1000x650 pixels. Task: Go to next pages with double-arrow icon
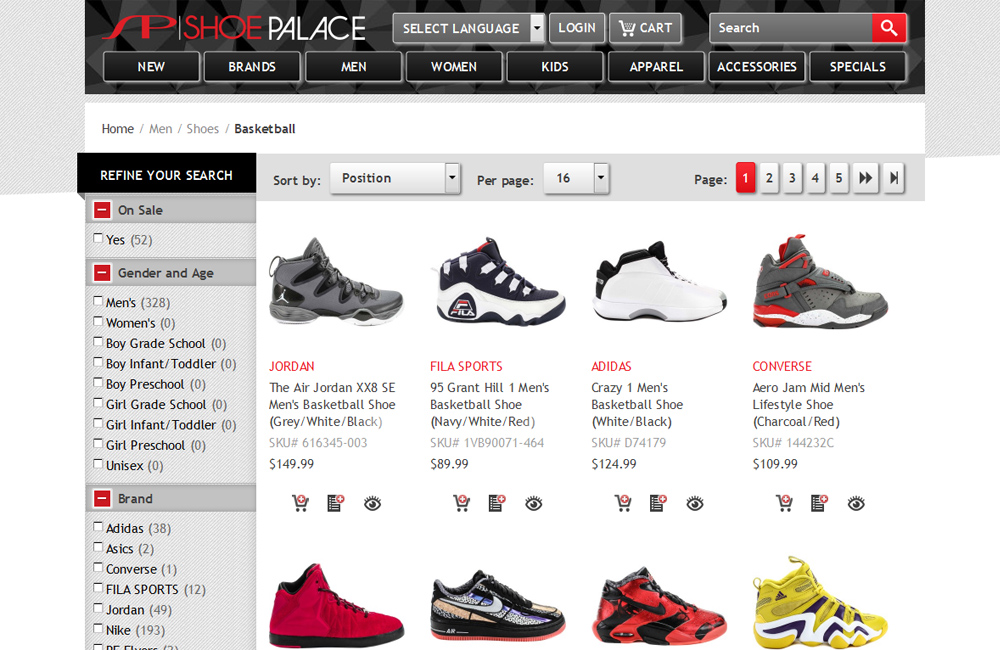pyautogui.click(x=865, y=178)
